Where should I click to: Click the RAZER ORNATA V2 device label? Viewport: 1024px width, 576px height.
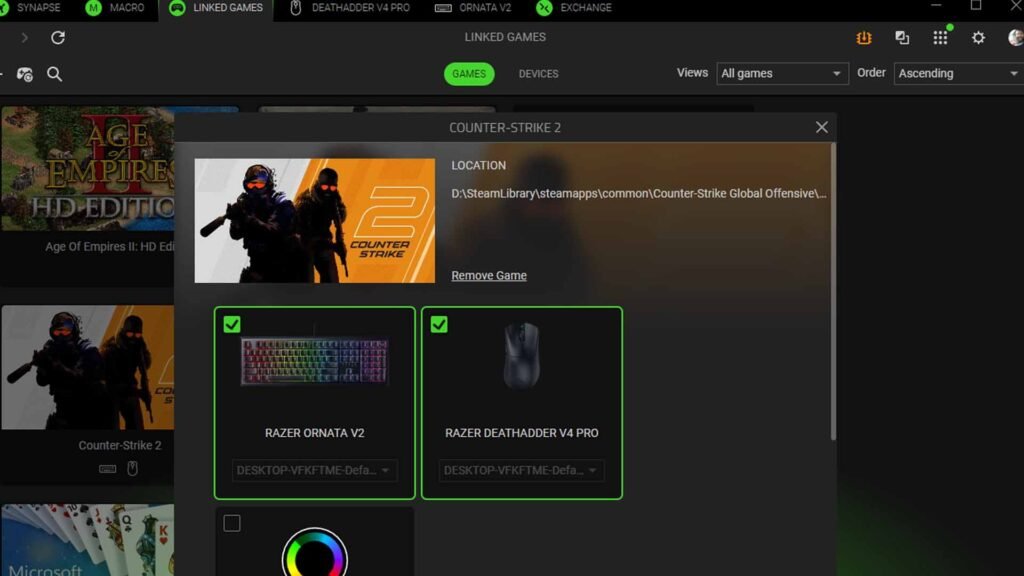pyautogui.click(x=315, y=433)
